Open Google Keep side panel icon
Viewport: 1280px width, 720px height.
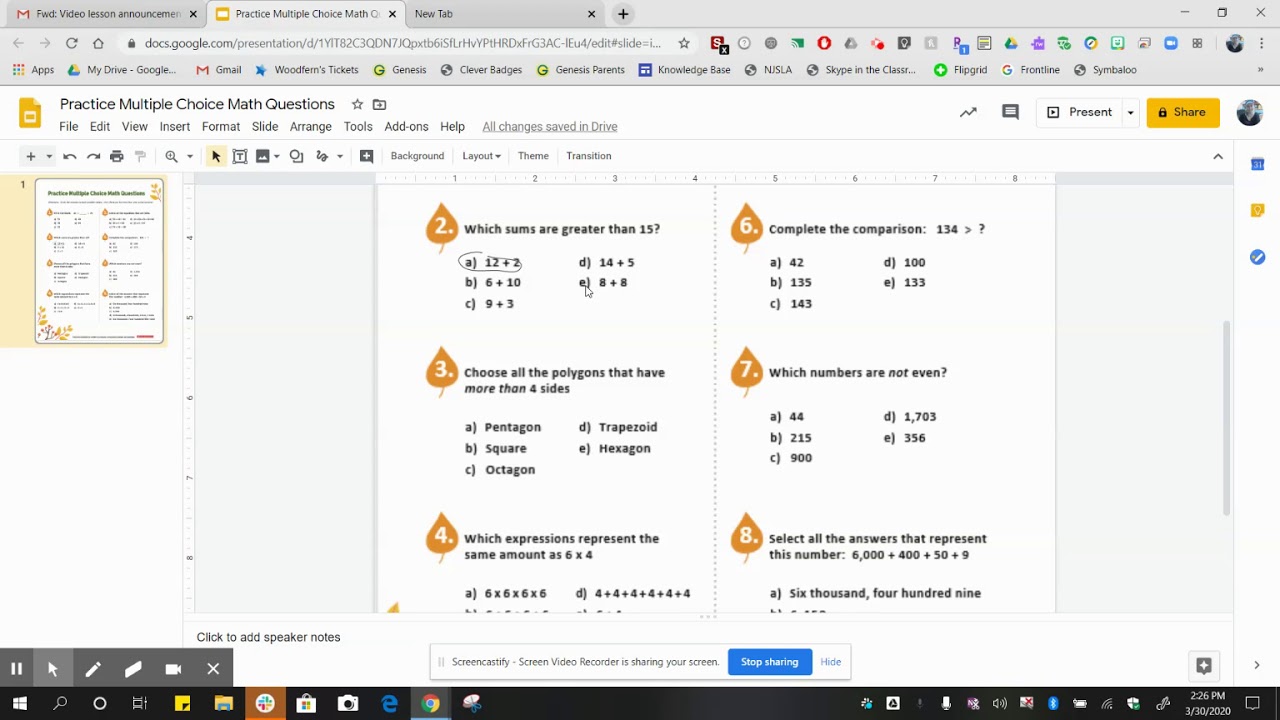(1258, 210)
